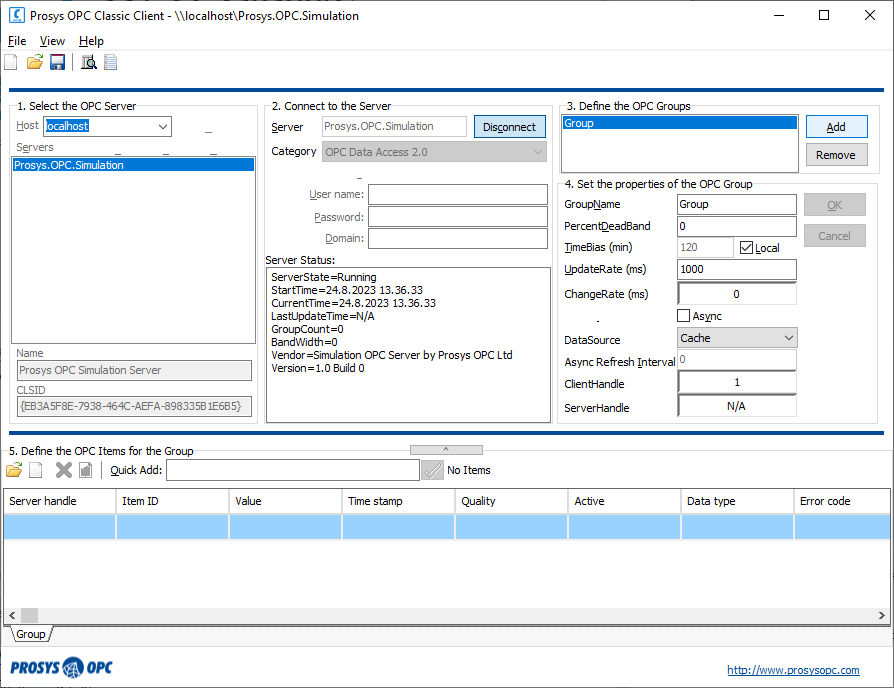Screen dimensions: 894x688
Task: Click the new item page icon near Quick Add
Action: pos(36,470)
